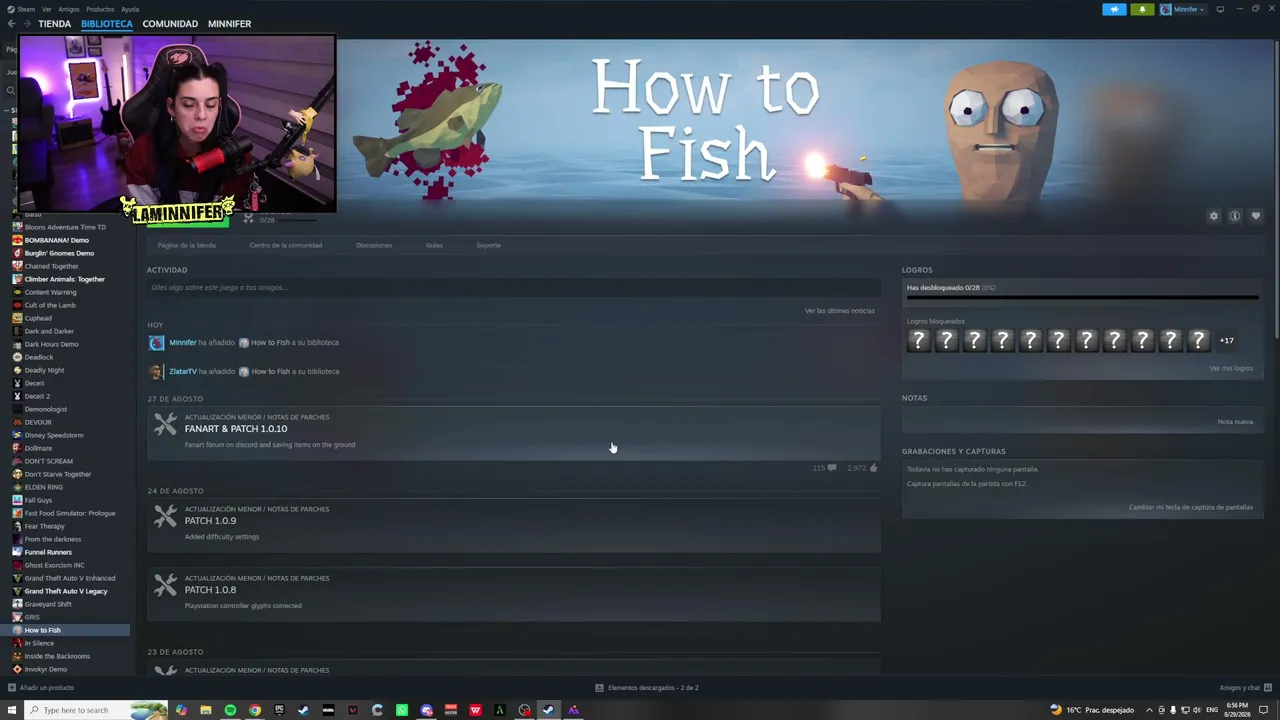Switch to Big Picture mode monitor icon

tap(1220, 9)
